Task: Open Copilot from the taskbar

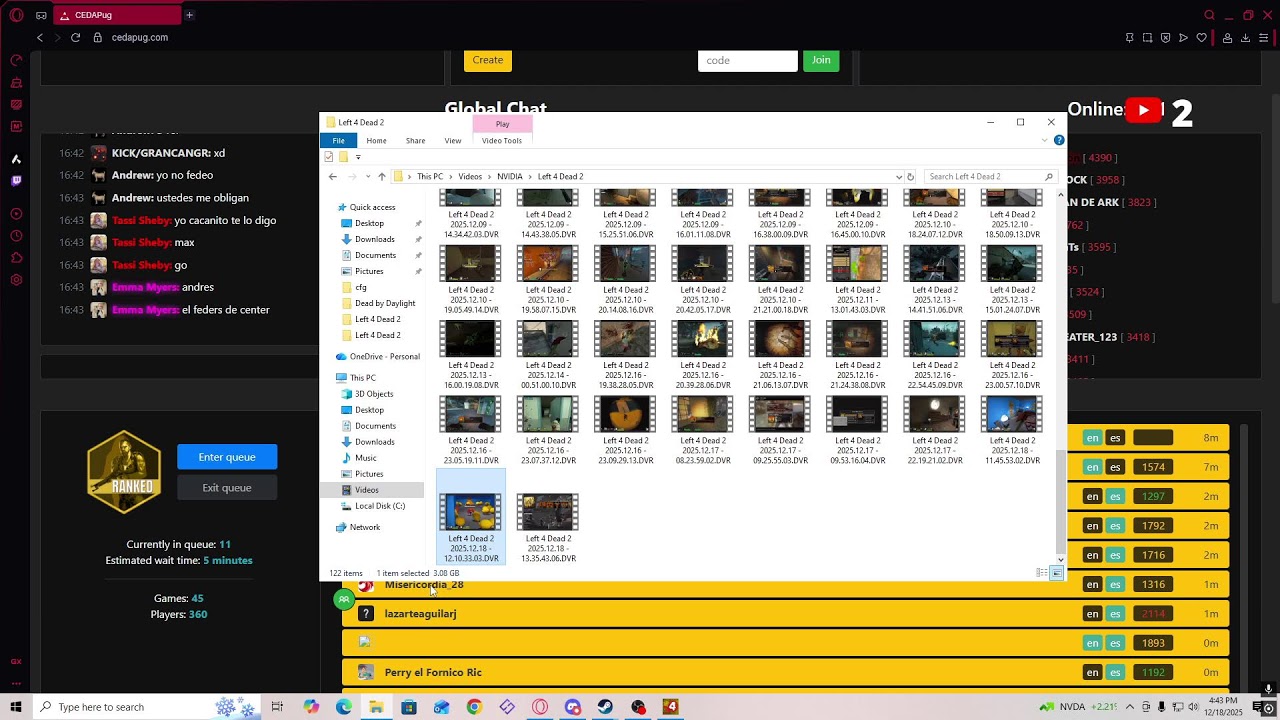Action: [x=311, y=707]
